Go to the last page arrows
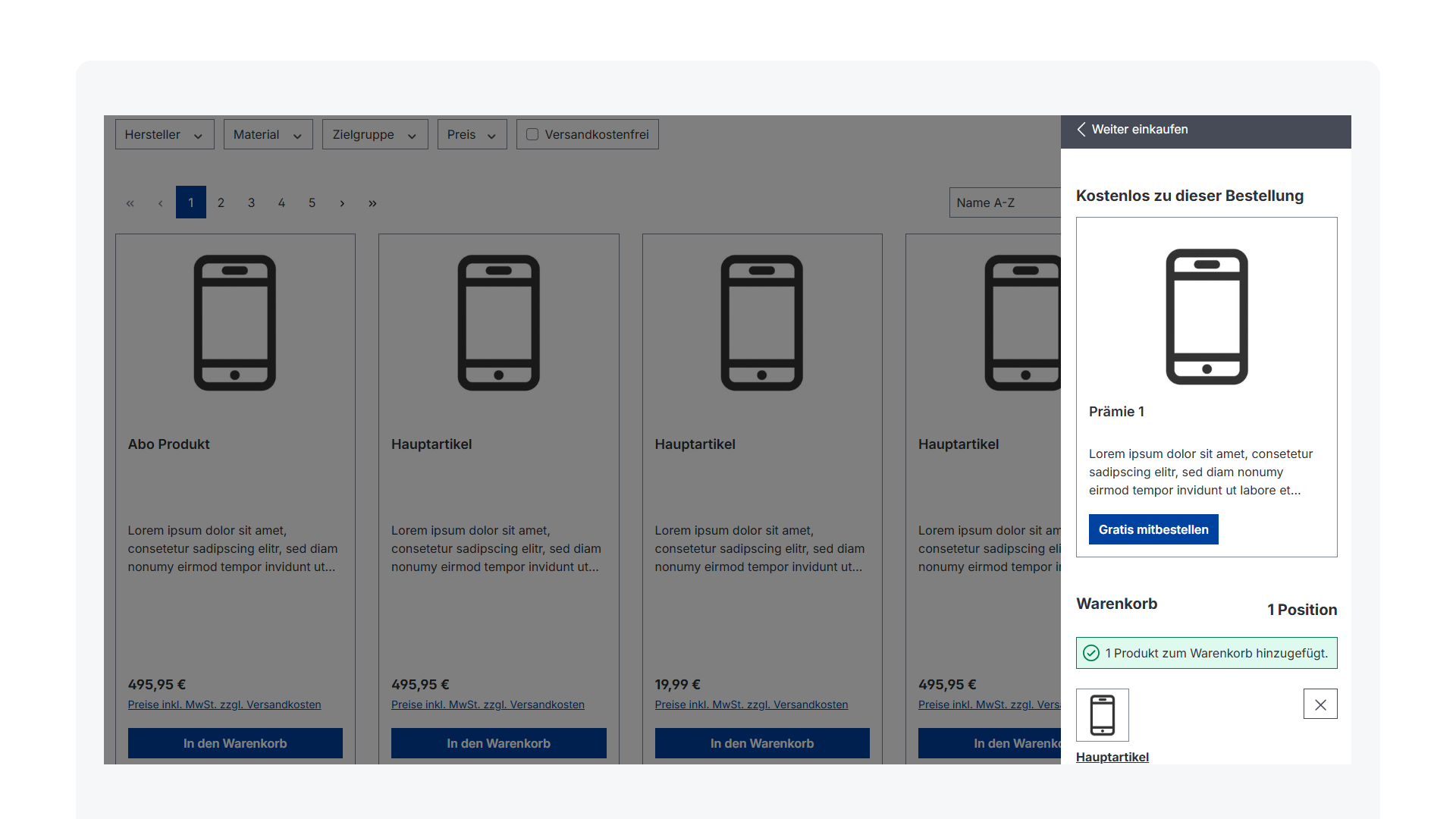1456x819 pixels. 372,203
